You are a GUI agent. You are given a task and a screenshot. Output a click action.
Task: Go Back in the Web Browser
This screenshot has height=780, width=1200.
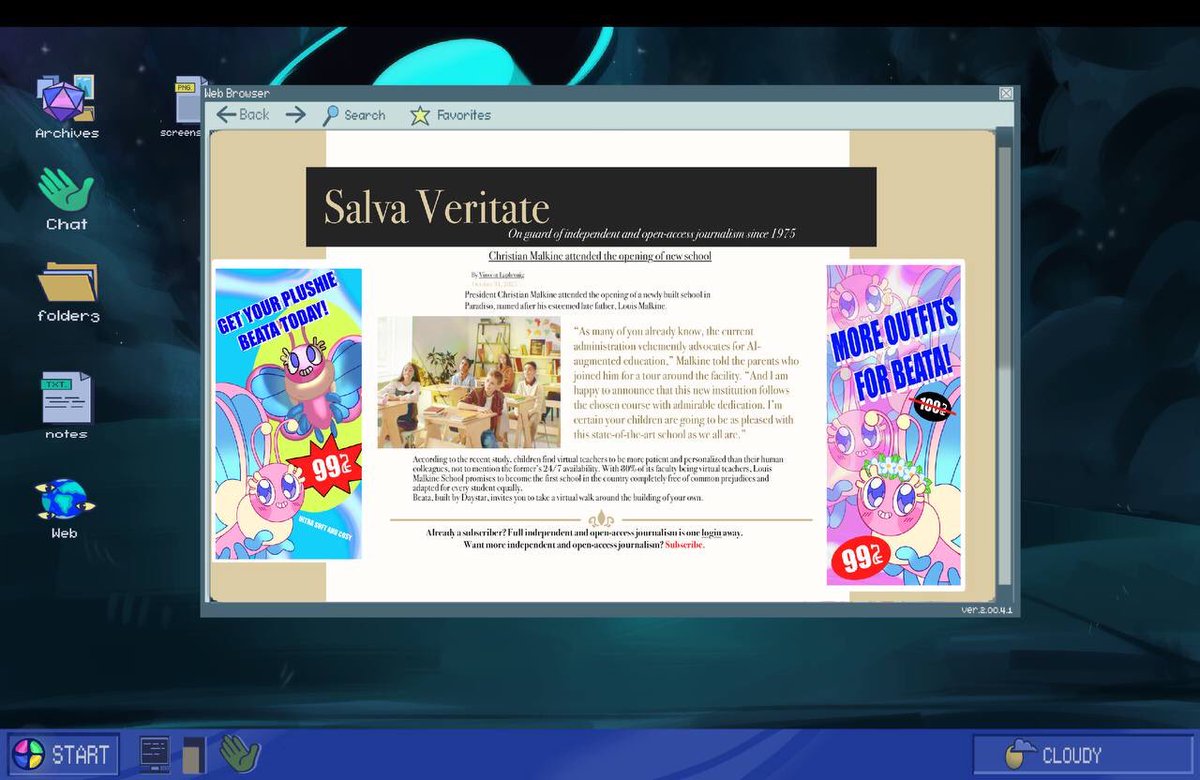[x=243, y=115]
